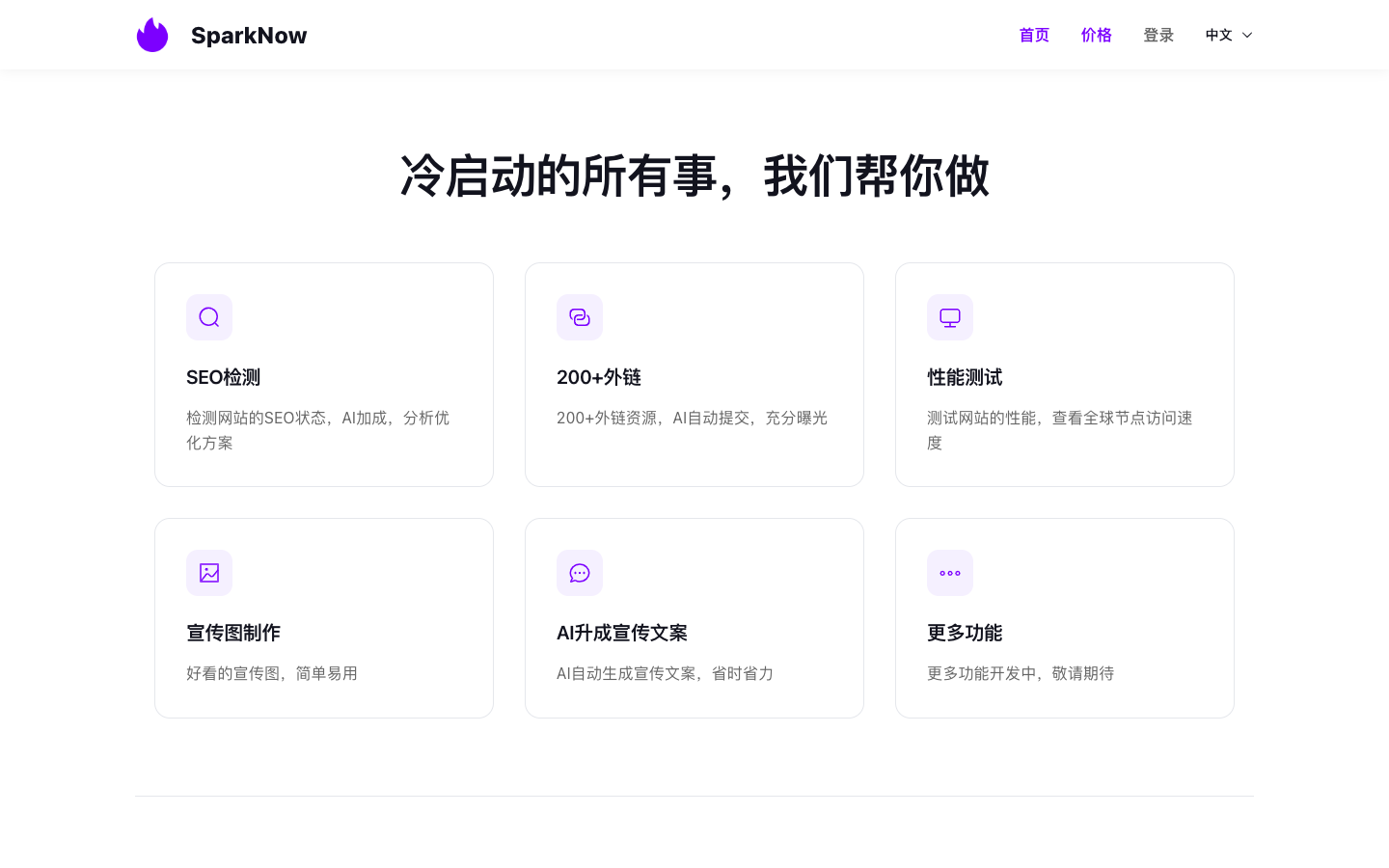Select the 200+外链 card title
1389x868 pixels.
pos(599,377)
